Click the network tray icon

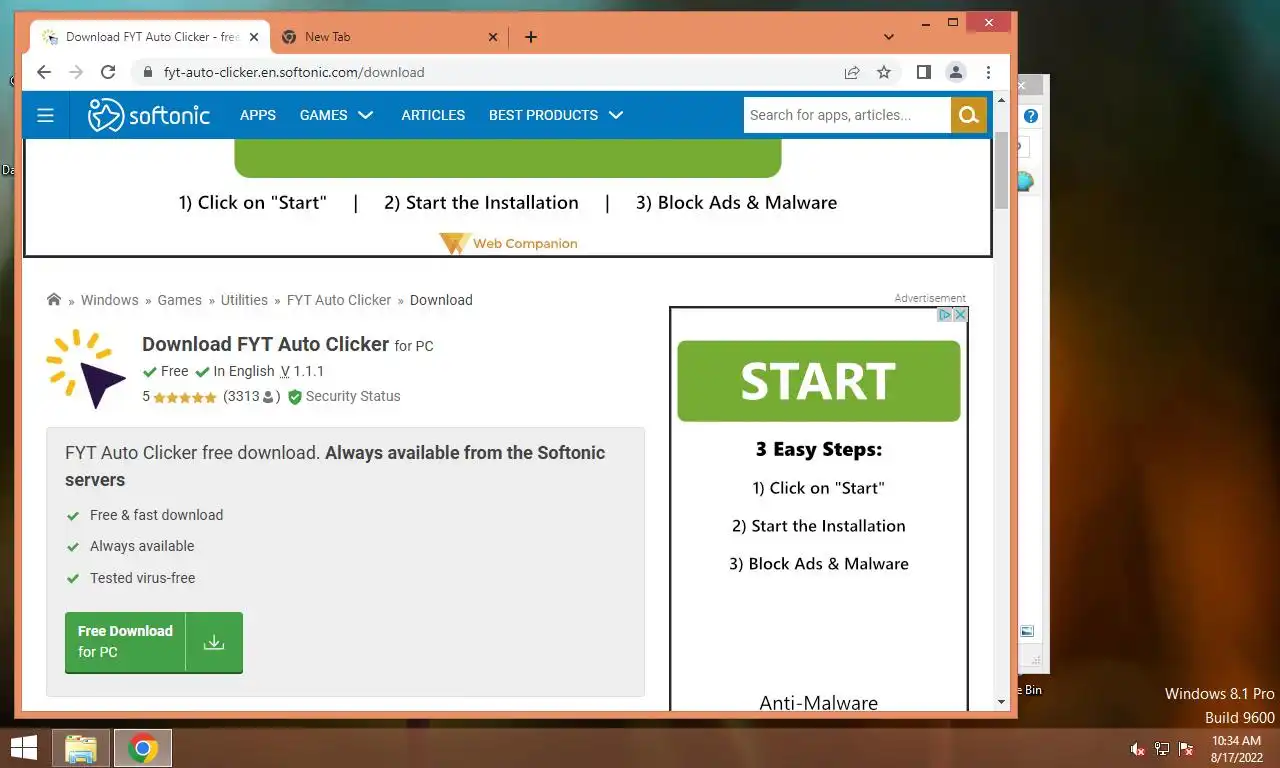tap(1162, 749)
